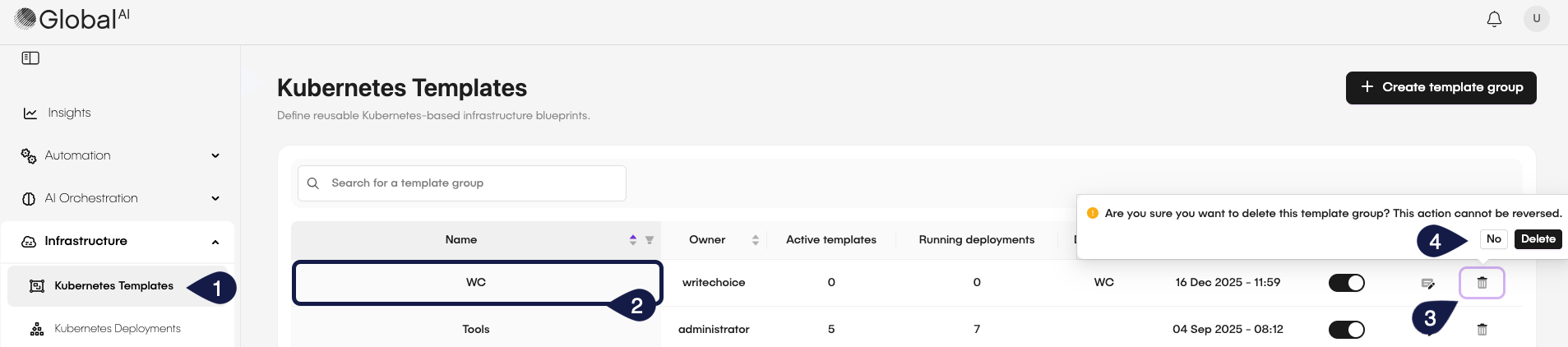
Task: Click the edit icon for WC row
Action: 1428,284
